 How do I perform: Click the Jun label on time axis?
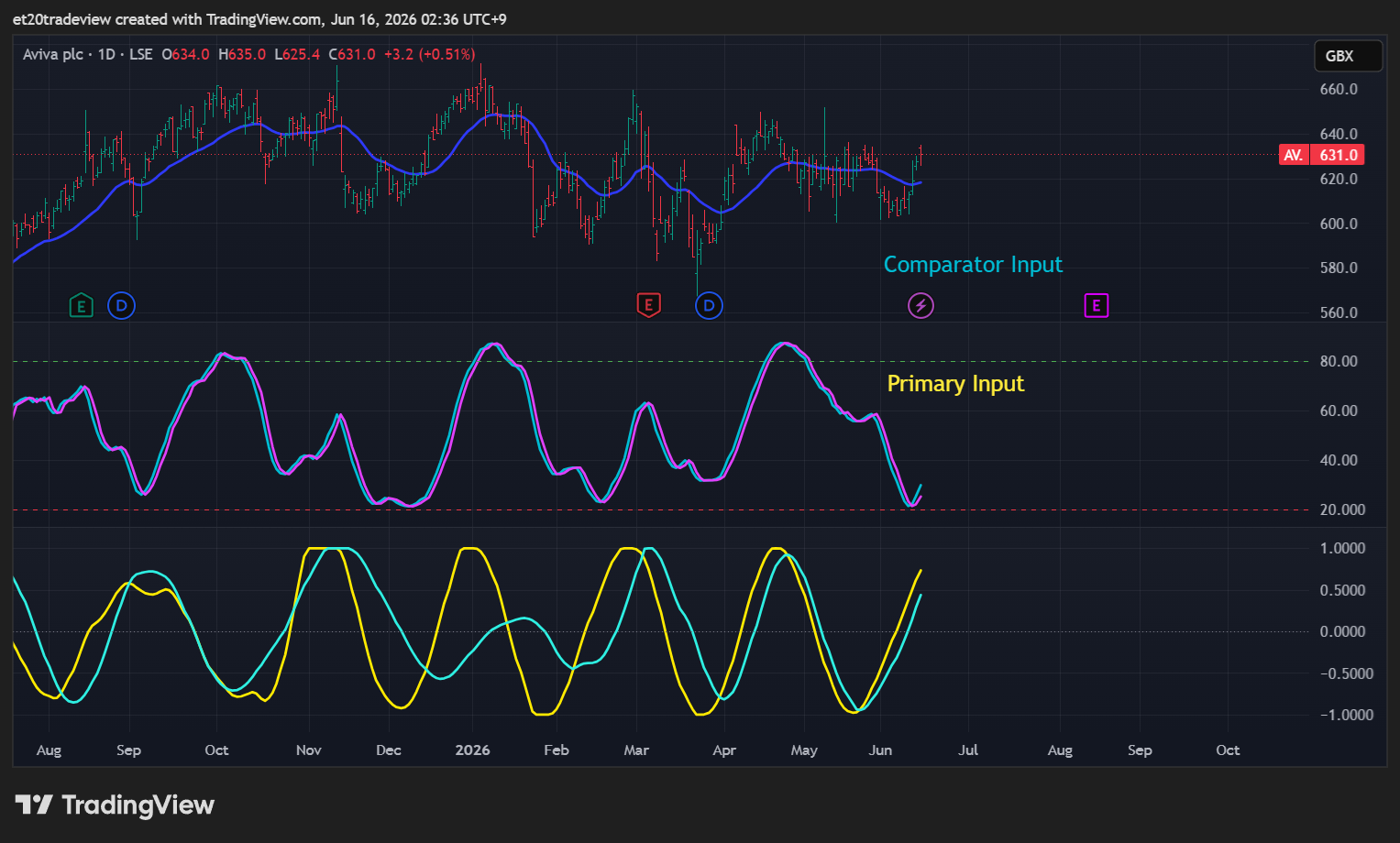coord(880,750)
